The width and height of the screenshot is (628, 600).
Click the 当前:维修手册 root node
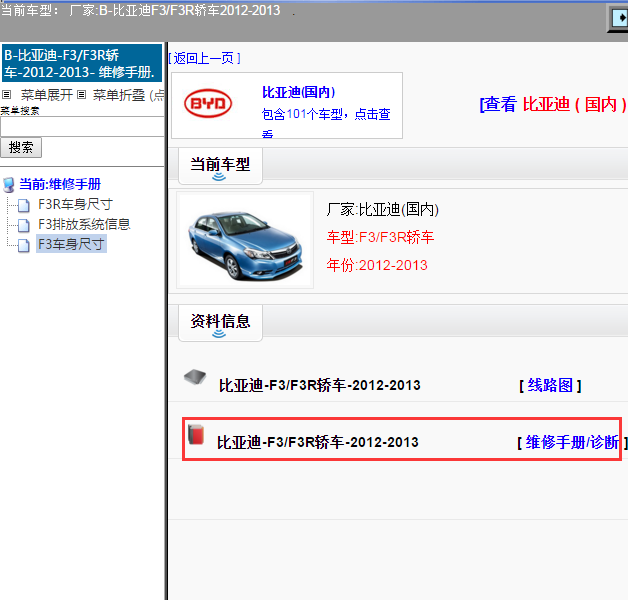coord(60,184)
